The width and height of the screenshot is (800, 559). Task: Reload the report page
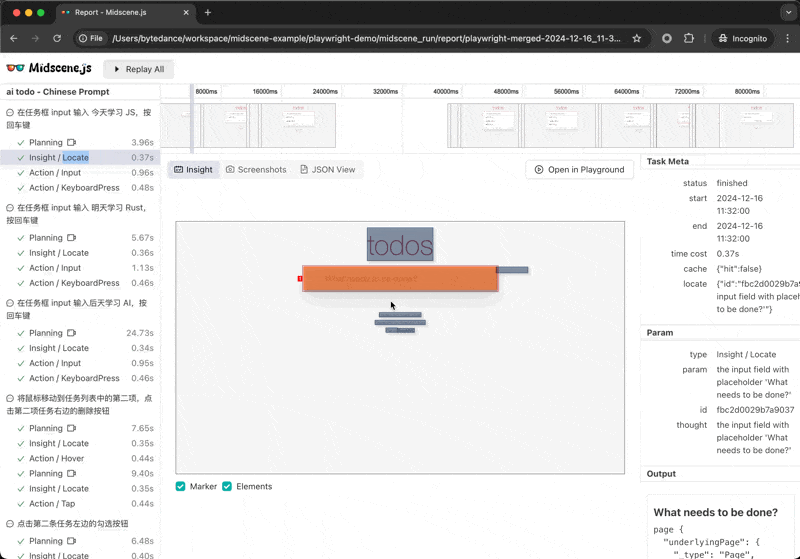(x=57, y=38)
